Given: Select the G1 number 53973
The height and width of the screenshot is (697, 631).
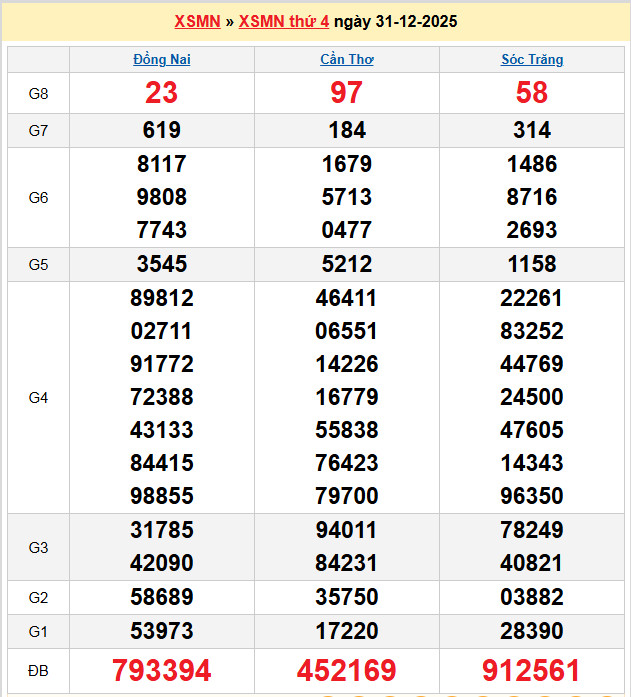Looking at the screenshot, I should [162, 631].
